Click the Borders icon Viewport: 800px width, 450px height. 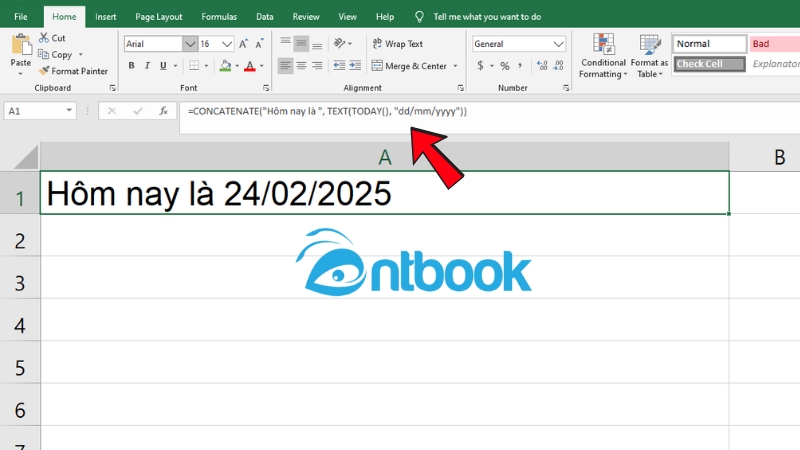194,65
